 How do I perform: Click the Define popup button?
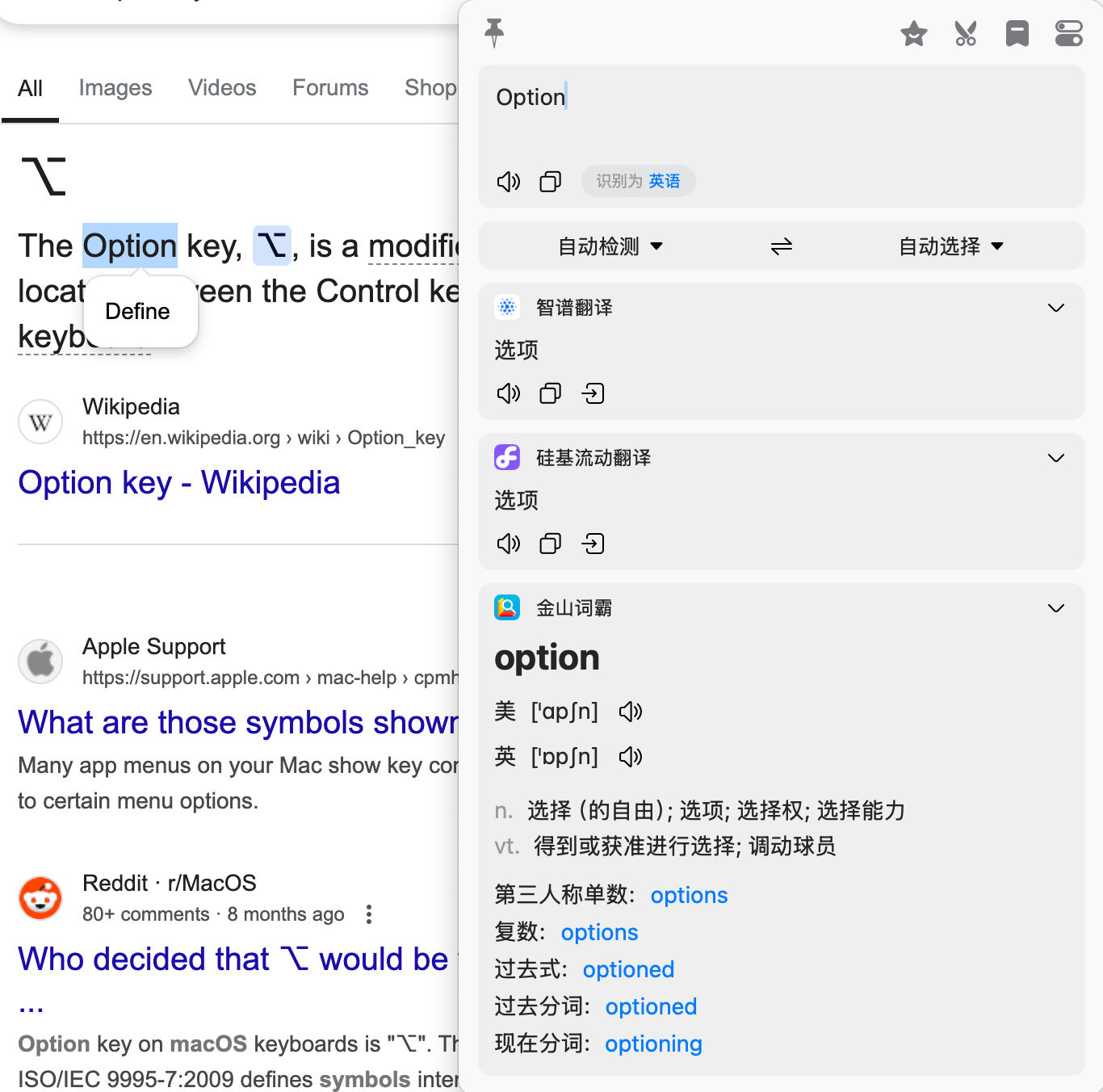[138, 312]
